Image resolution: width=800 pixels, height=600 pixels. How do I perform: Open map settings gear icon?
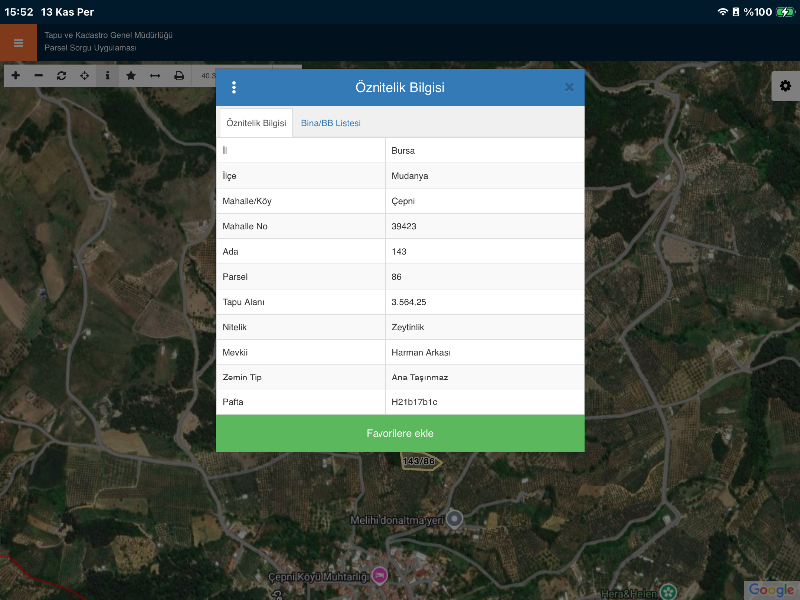[x=785, y=86]
